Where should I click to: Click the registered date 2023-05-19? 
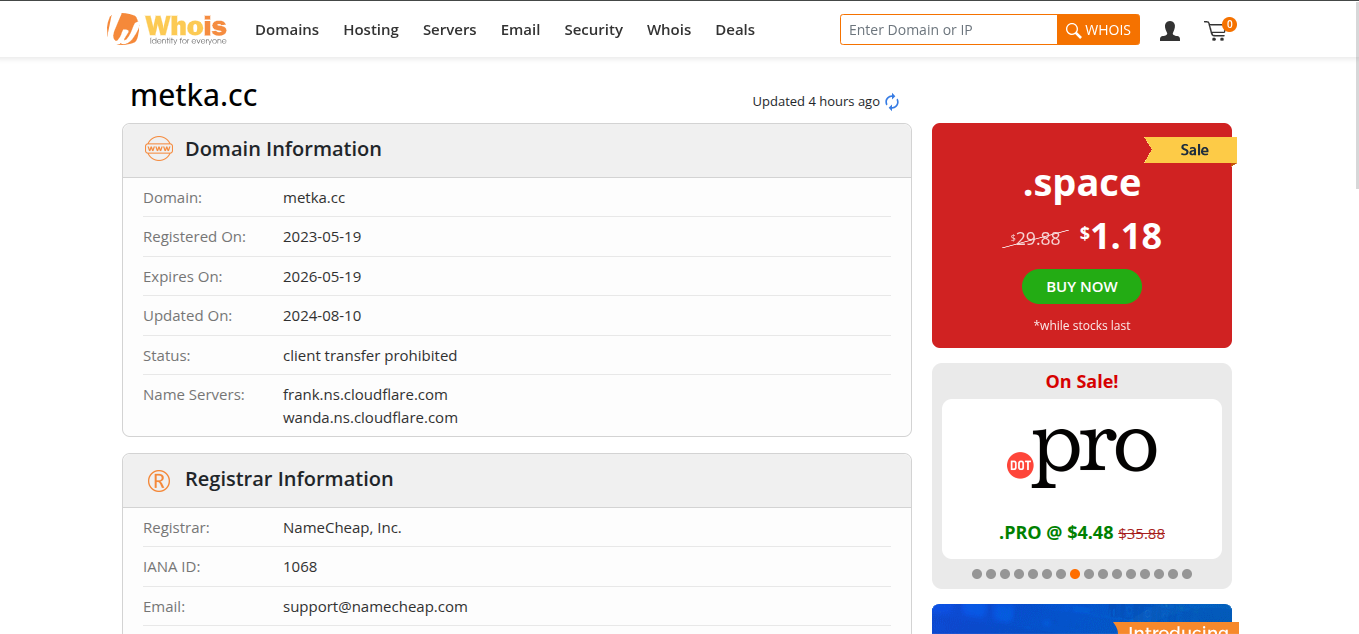coord(322,237)
